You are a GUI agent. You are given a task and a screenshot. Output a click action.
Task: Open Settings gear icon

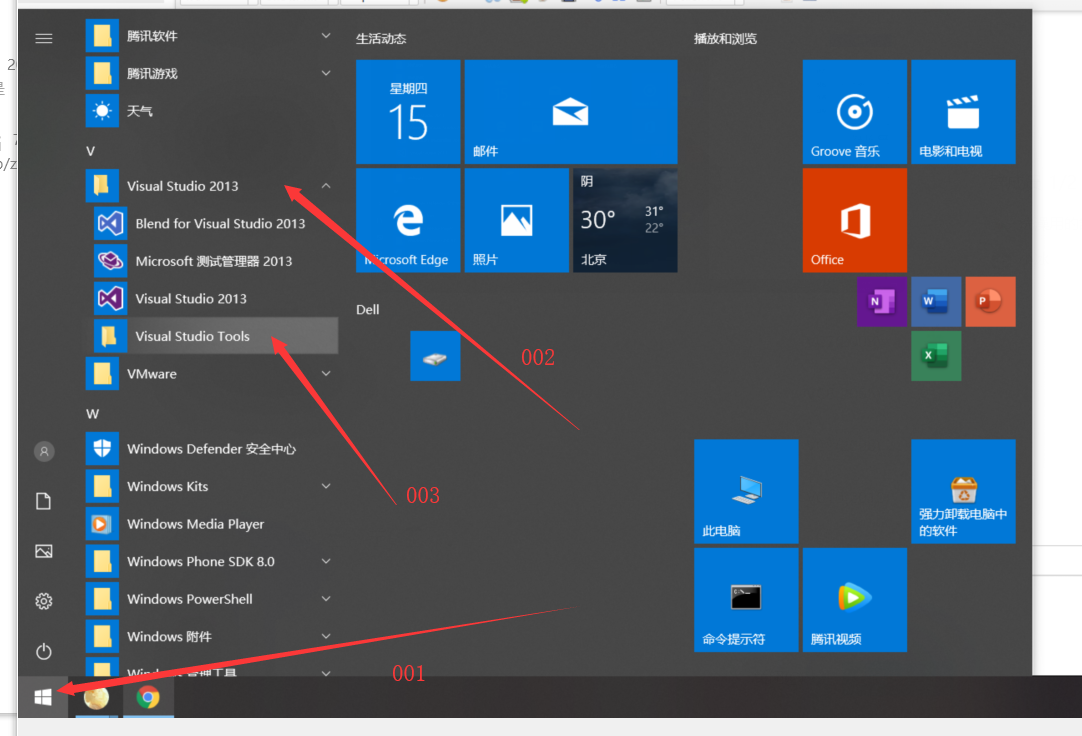coord(43,601)
